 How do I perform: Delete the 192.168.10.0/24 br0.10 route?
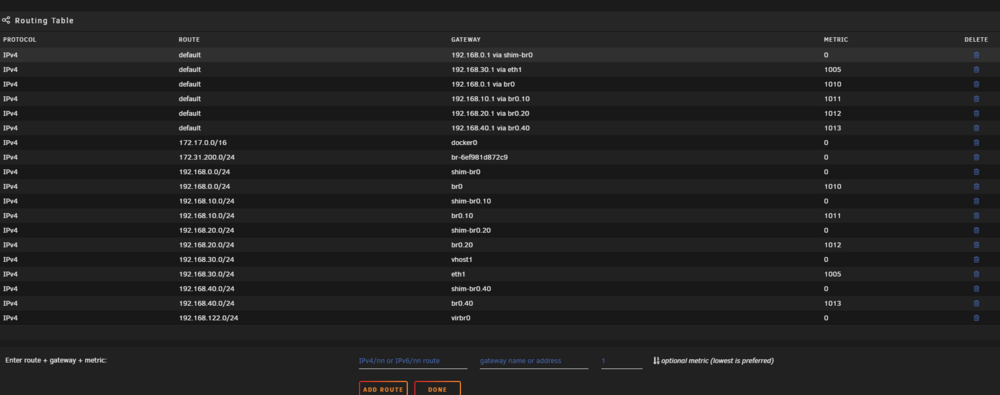[976, 216]
